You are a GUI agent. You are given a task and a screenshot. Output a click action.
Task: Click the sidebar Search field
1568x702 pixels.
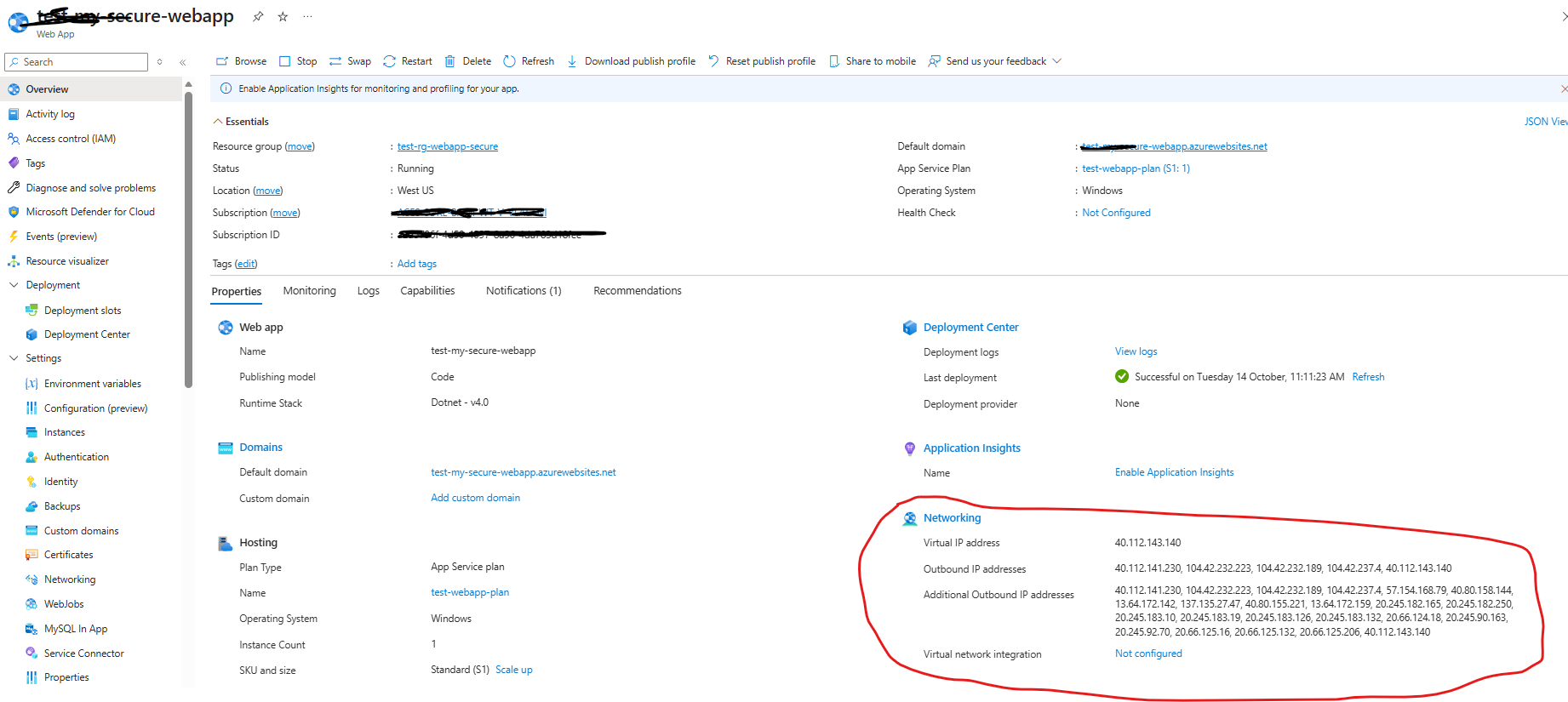click(x=77, y=62)
